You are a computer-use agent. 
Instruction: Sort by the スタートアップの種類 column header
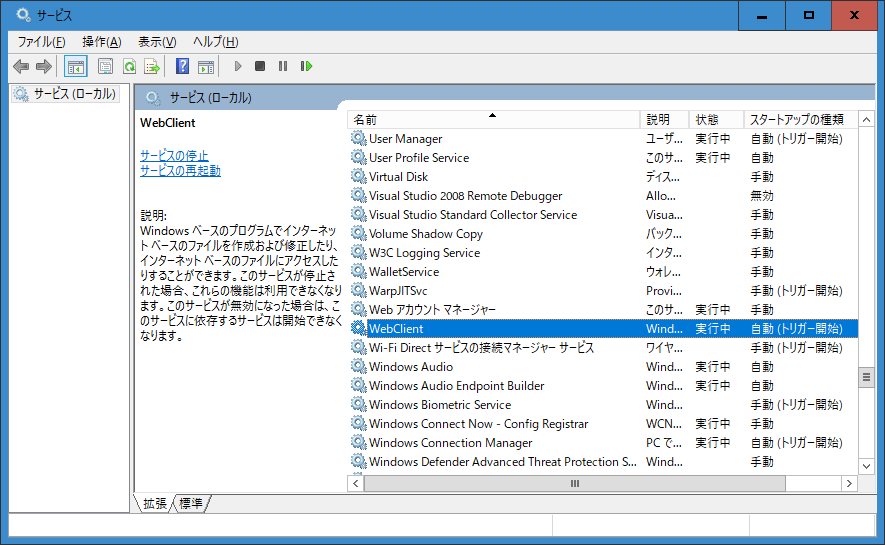click(796, 120)
